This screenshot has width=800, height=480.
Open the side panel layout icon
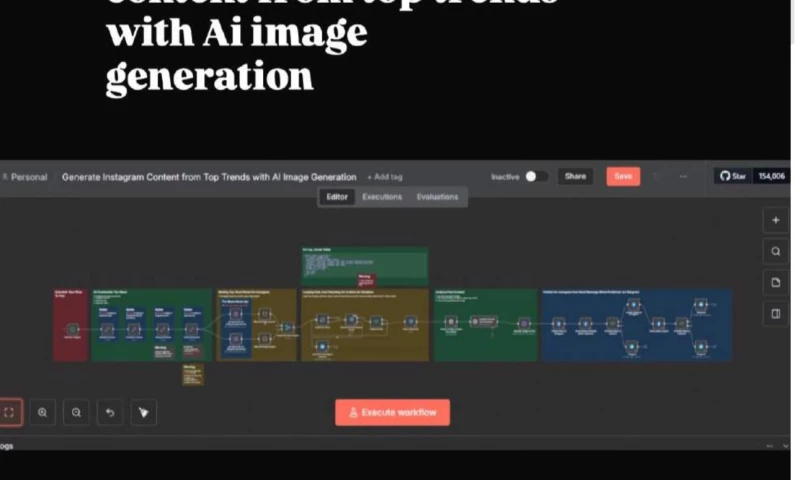tap(776, 314)
